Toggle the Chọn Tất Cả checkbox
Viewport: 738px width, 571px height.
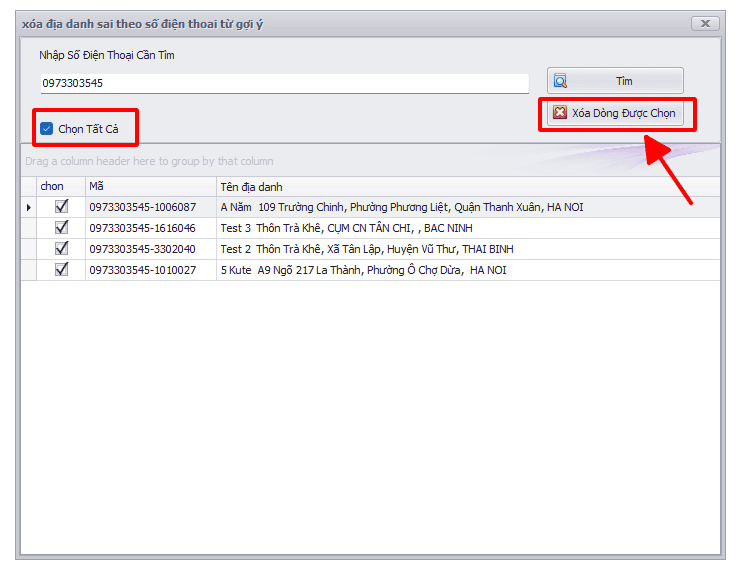[47, 129]
